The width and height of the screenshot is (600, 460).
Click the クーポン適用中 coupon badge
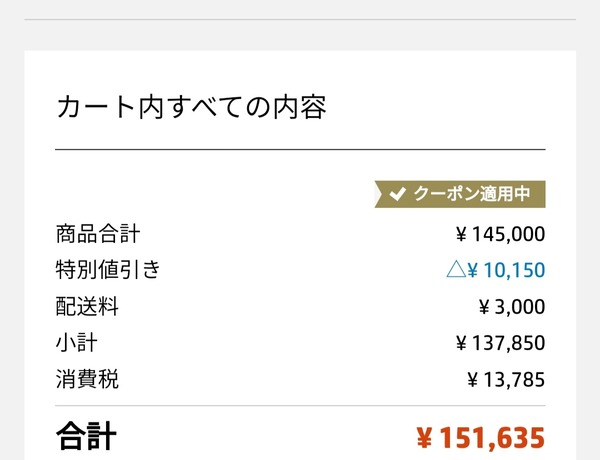460,194
